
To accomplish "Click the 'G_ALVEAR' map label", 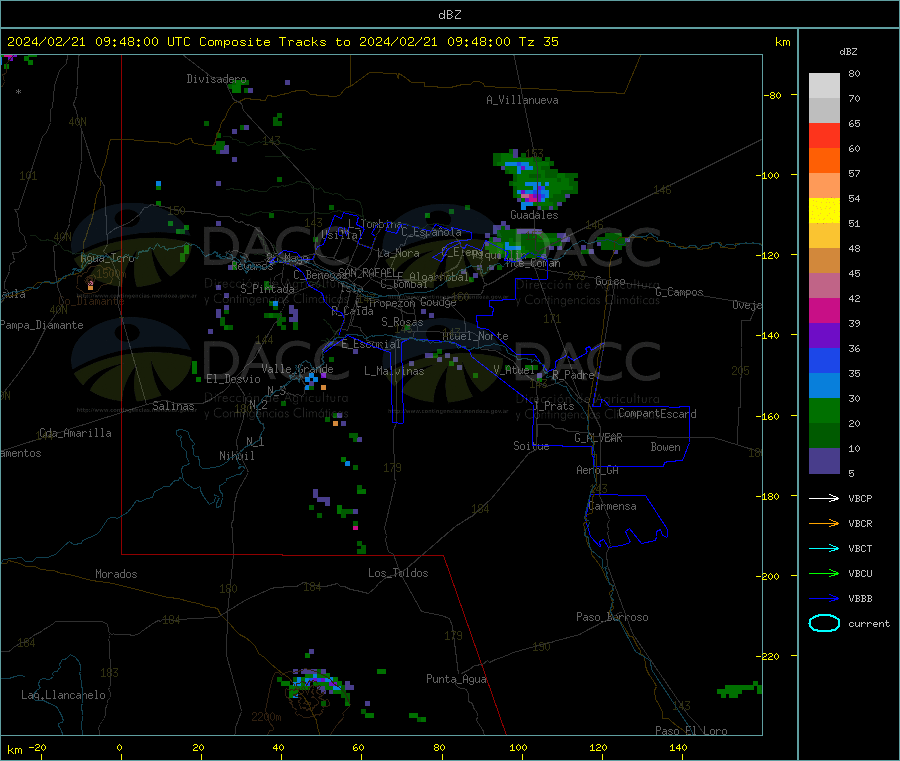I will 599,438.
